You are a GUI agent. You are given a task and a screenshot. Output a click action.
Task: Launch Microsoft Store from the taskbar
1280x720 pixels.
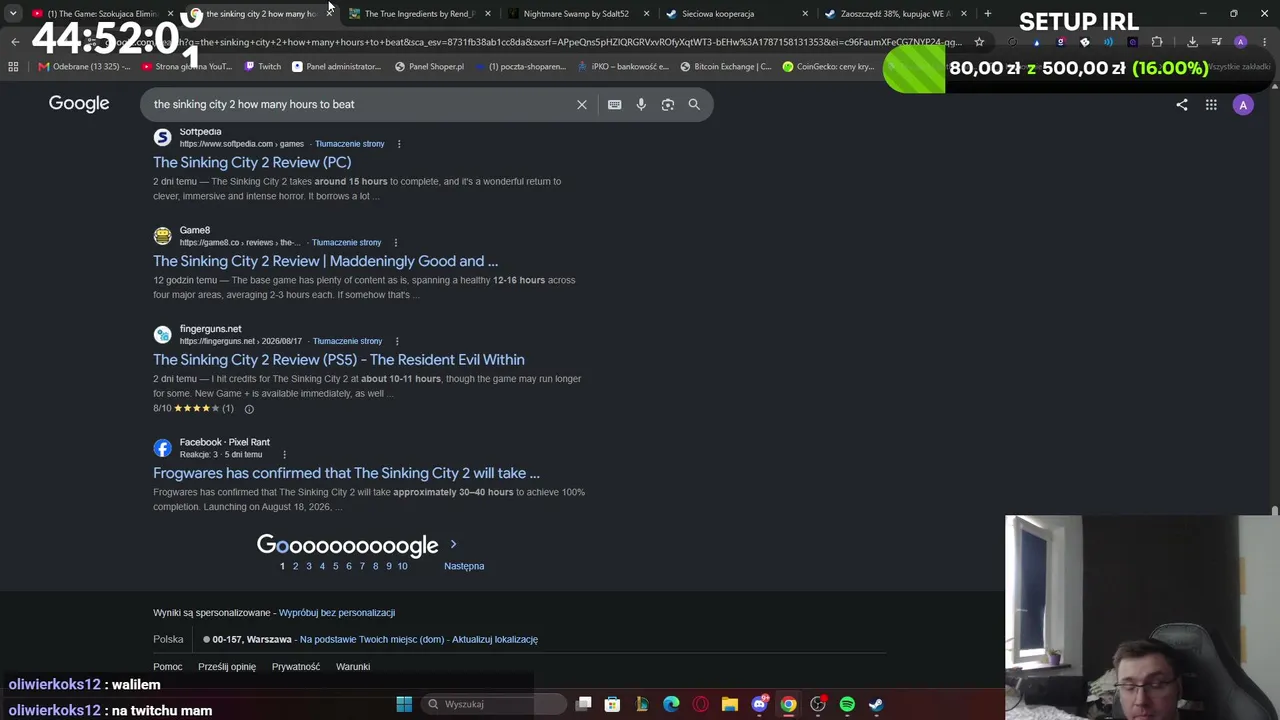click(613, 704)
